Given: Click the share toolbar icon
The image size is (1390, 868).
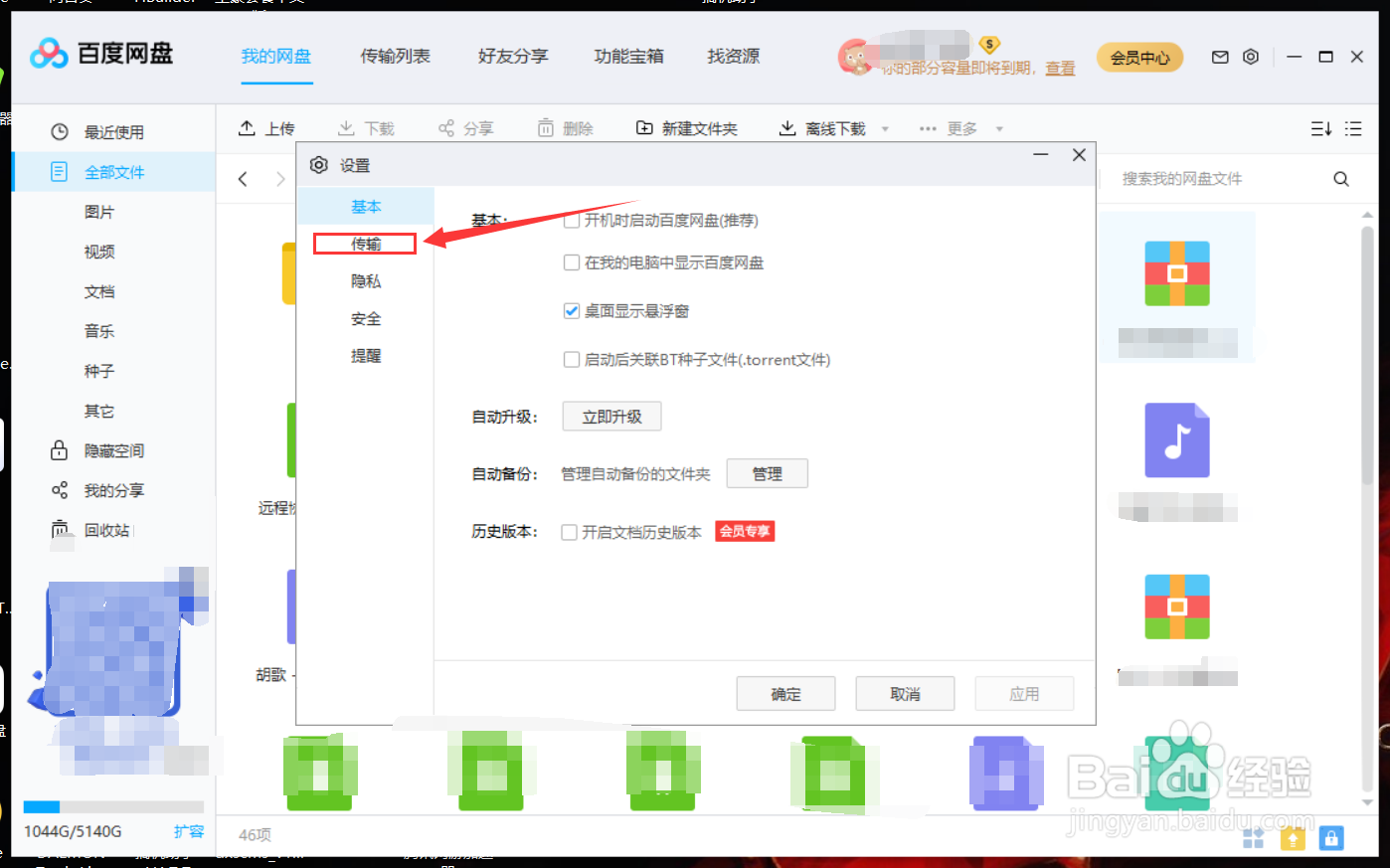Looking at the screenshot, I should coord(446,128).
